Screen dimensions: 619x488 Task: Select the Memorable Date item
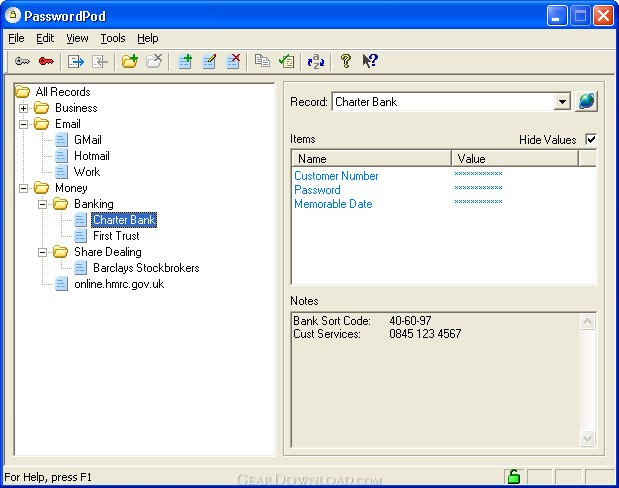click(333, 204)
